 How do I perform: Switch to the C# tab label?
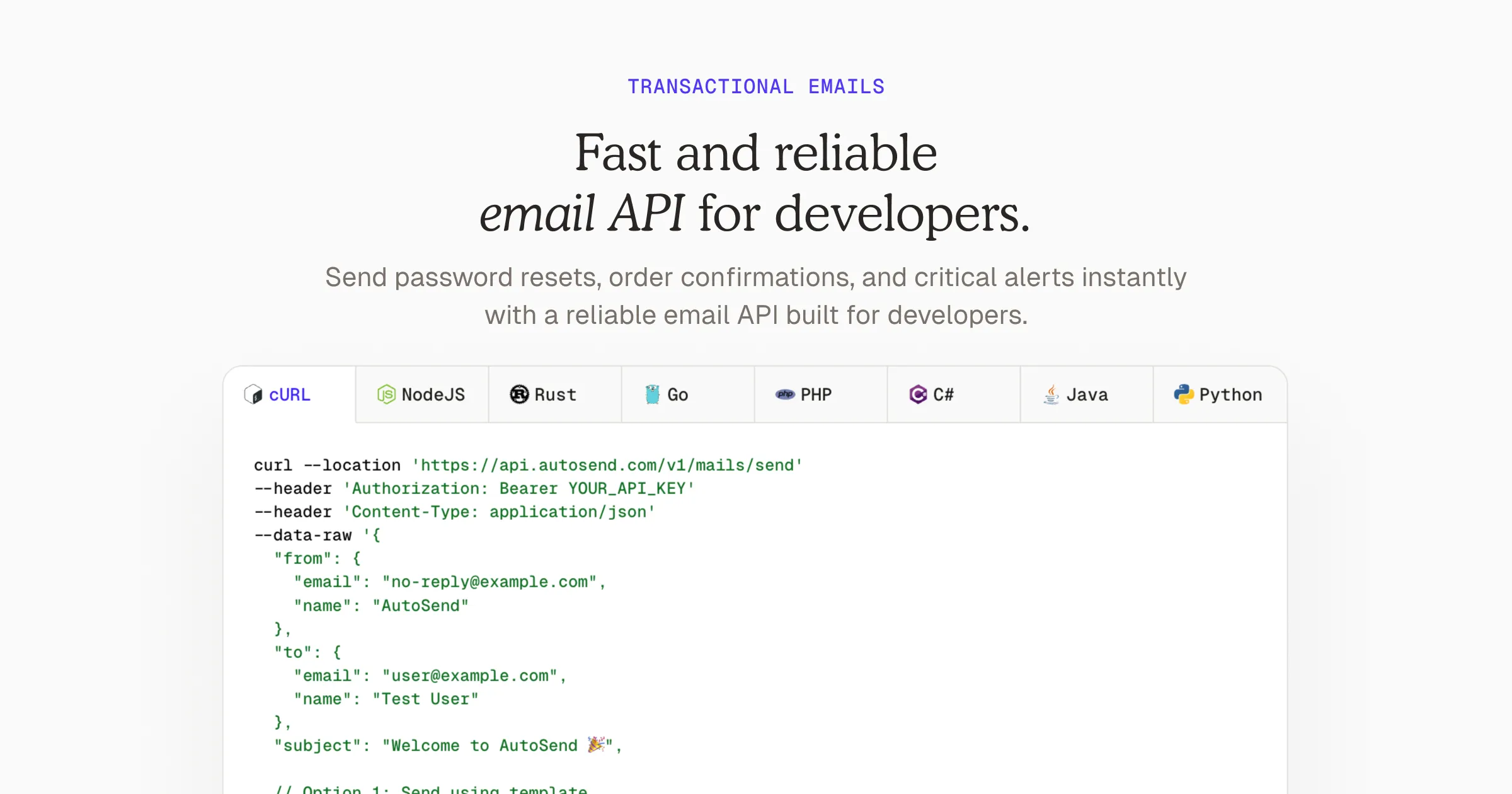pyautogui.click(x=943, y=394)
